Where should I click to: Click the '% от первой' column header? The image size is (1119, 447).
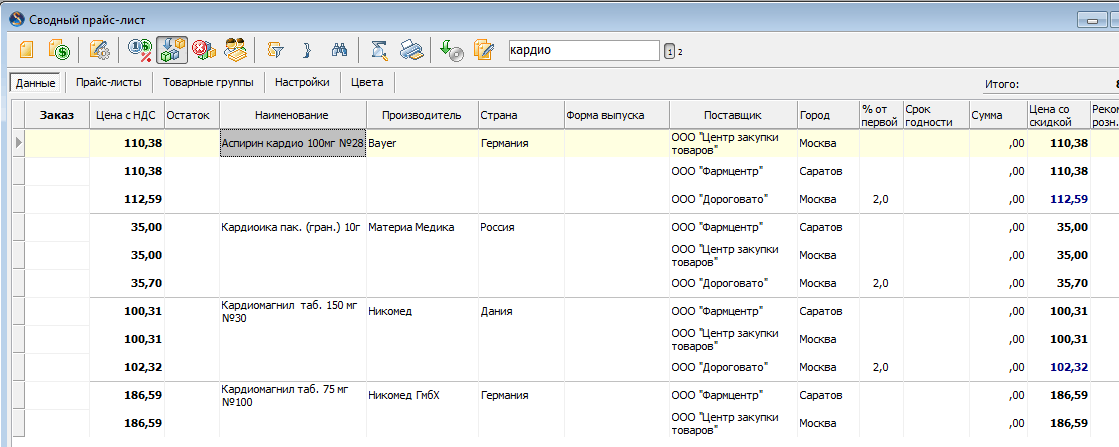click(x=881, y=115)
